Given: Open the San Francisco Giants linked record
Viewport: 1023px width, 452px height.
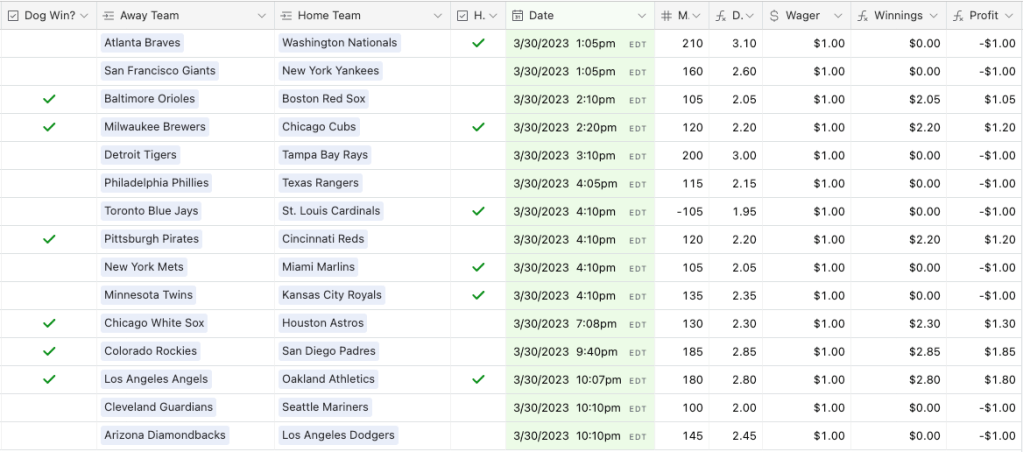Looking at the screenshot, I should pos(159,71).
